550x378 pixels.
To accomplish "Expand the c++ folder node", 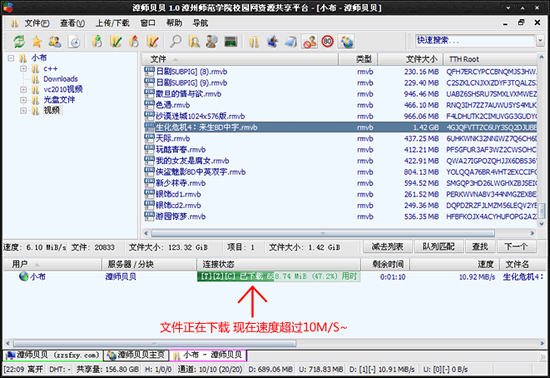I will 23,68.
